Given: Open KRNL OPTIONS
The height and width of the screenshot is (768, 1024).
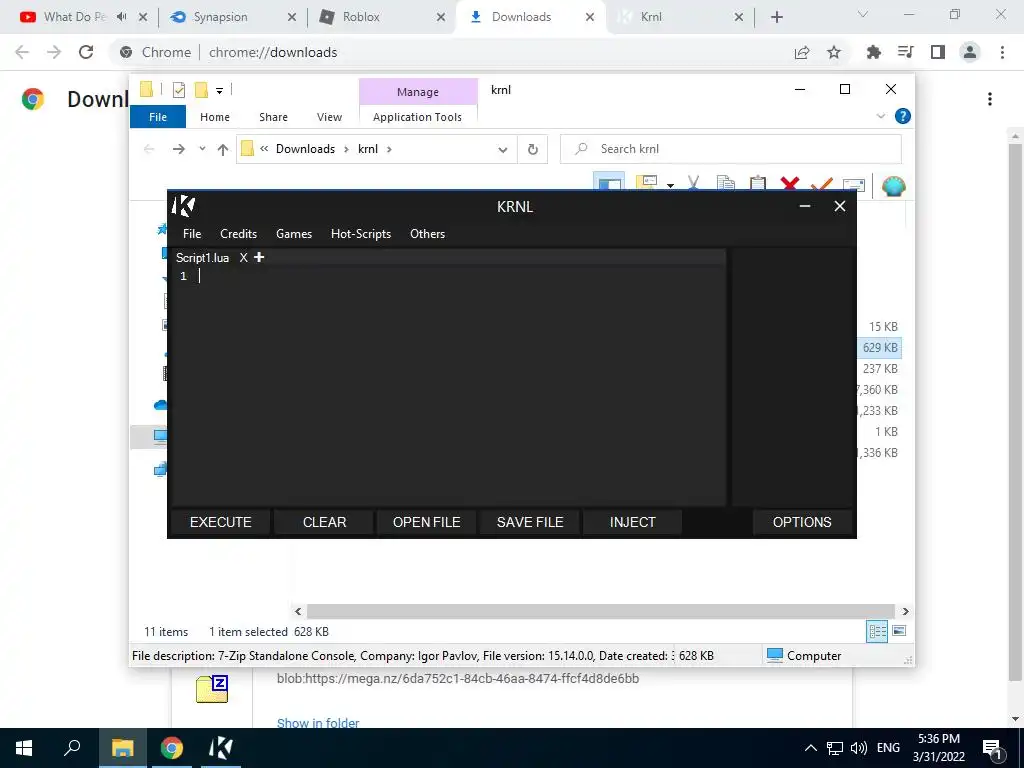Looking at the screenshot, I should (802, 522).
